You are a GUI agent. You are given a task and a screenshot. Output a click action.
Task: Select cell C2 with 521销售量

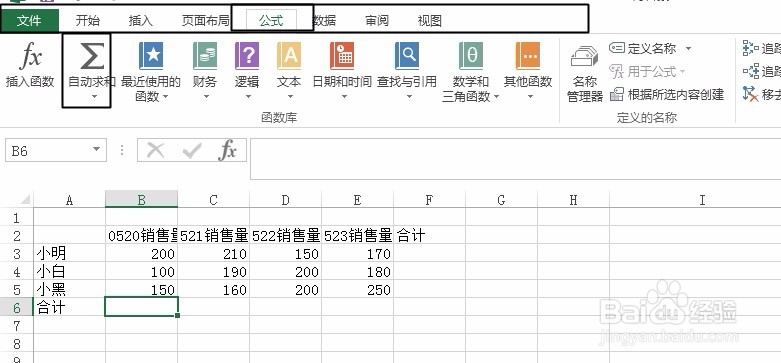pos(213,235)
